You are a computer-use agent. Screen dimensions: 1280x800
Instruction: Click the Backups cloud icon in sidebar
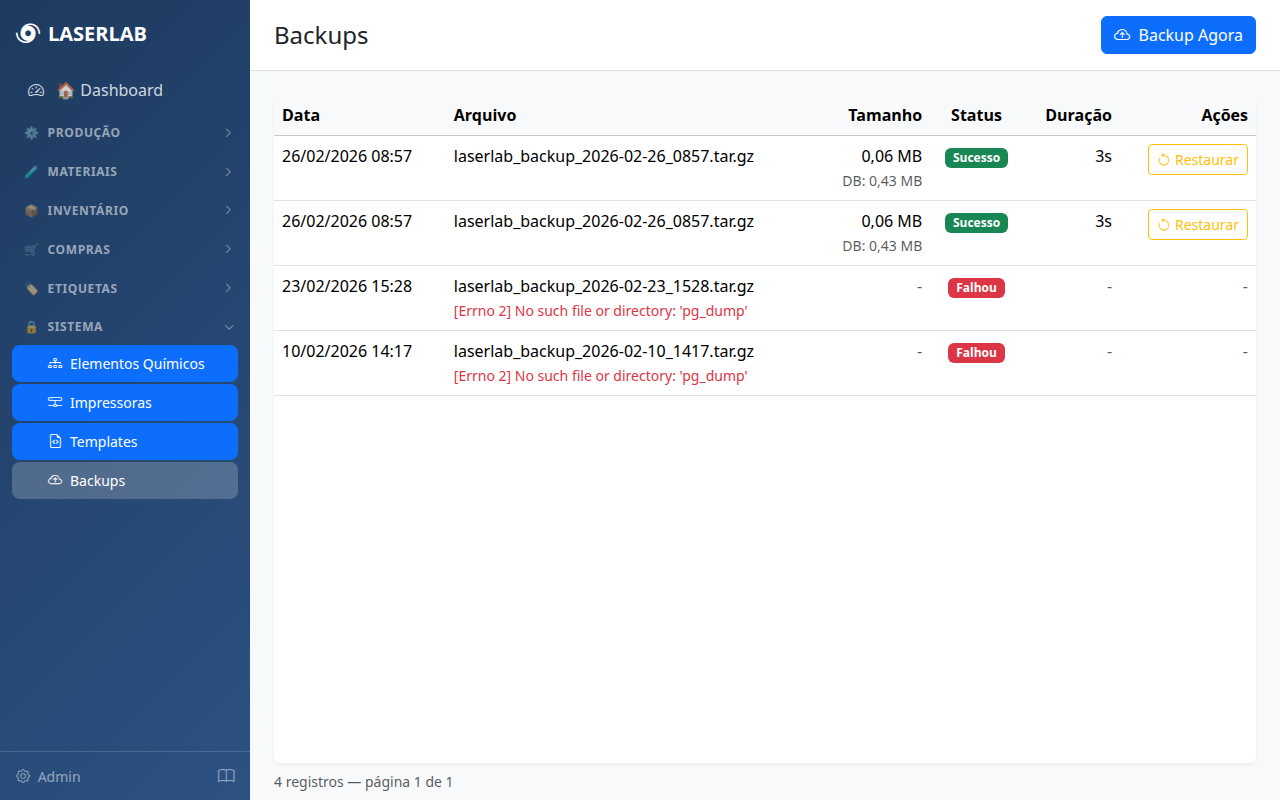[x=57, y=480]
